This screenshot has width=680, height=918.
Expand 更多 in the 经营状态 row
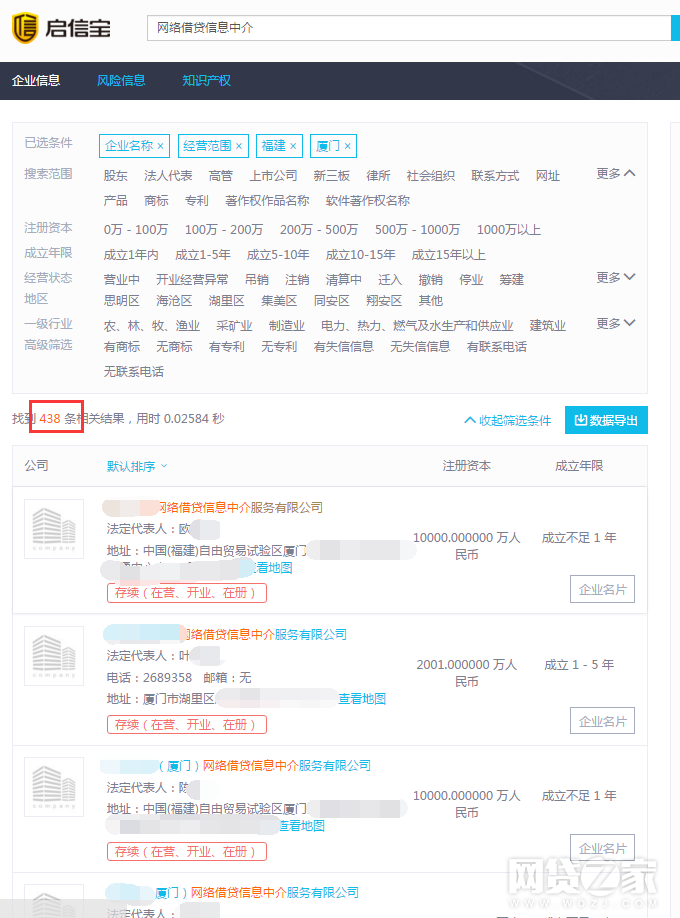[x=616, y=278]
